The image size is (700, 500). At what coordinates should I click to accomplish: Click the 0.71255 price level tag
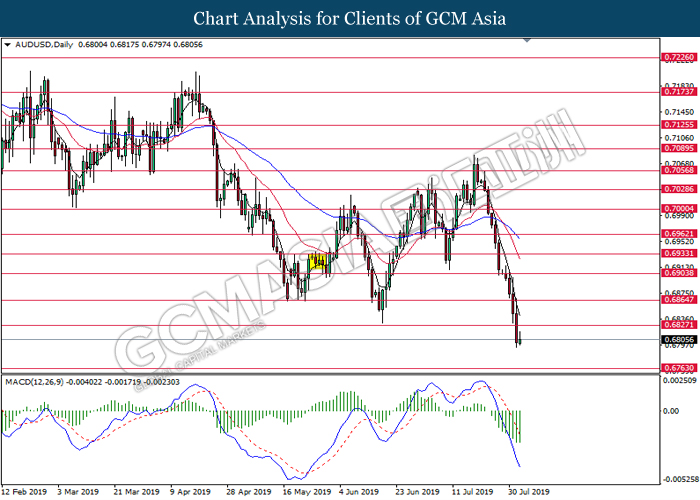(x=678, y=126)
